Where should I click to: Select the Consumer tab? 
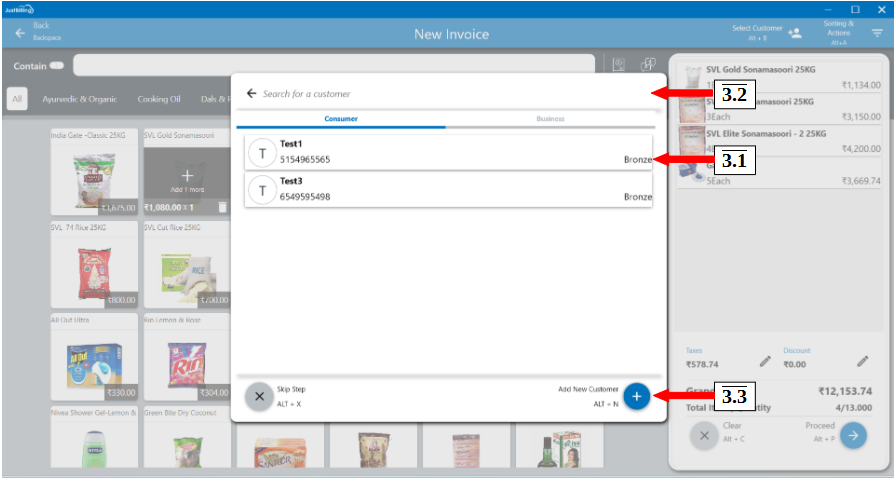(x=341, y=119)
